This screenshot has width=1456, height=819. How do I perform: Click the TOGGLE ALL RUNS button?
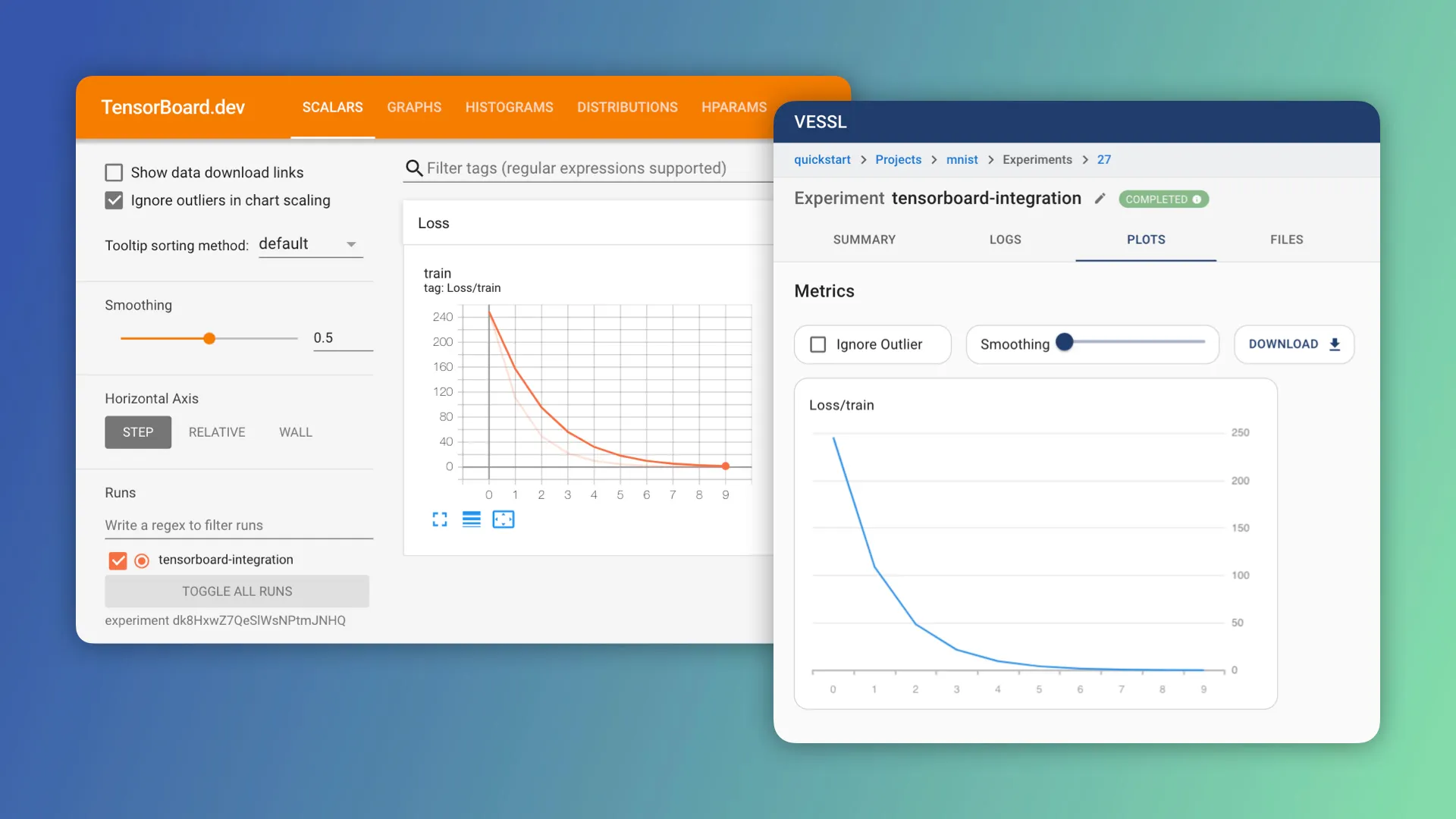pos(237,591)
